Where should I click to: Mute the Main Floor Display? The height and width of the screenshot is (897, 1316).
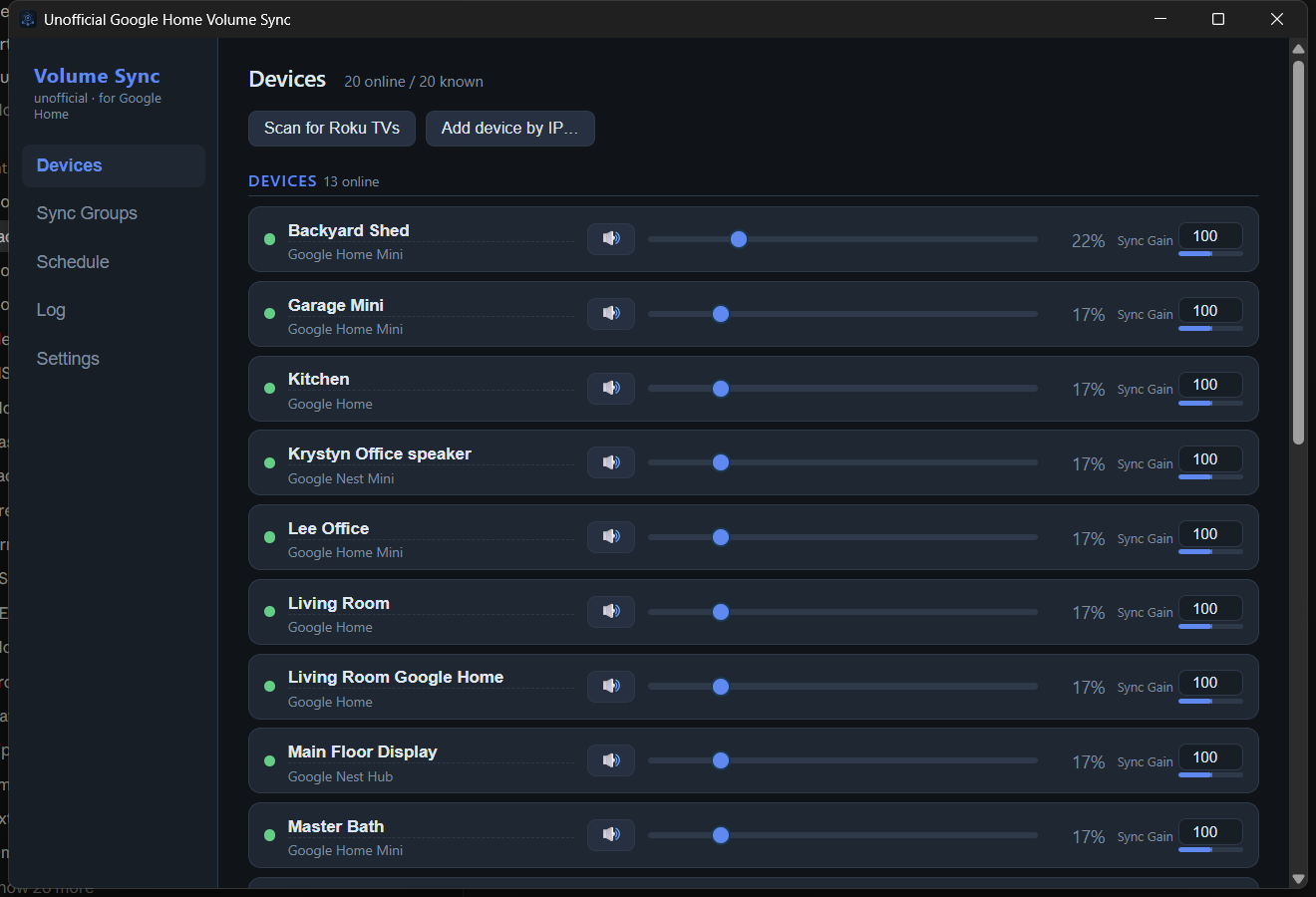[x=611, y=760]
